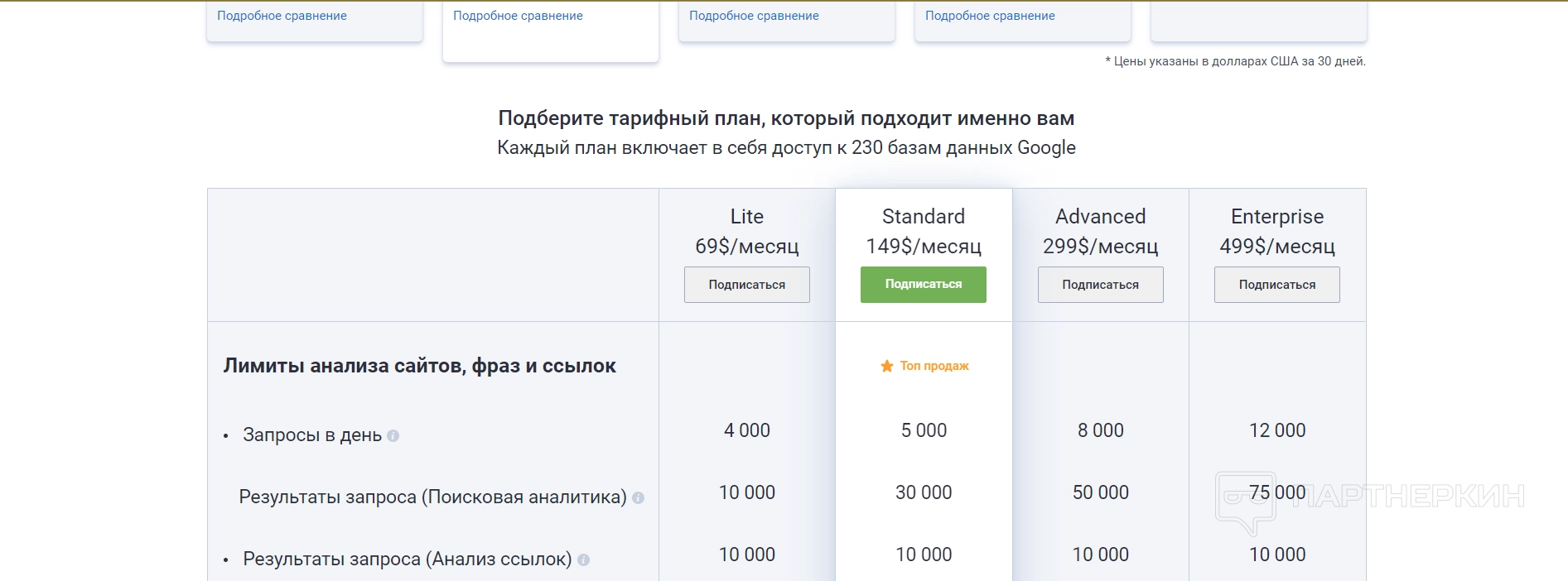Click the Enterprise 499$/месяц price
Screen dimensions: 1568x581
coord(1276,246)
